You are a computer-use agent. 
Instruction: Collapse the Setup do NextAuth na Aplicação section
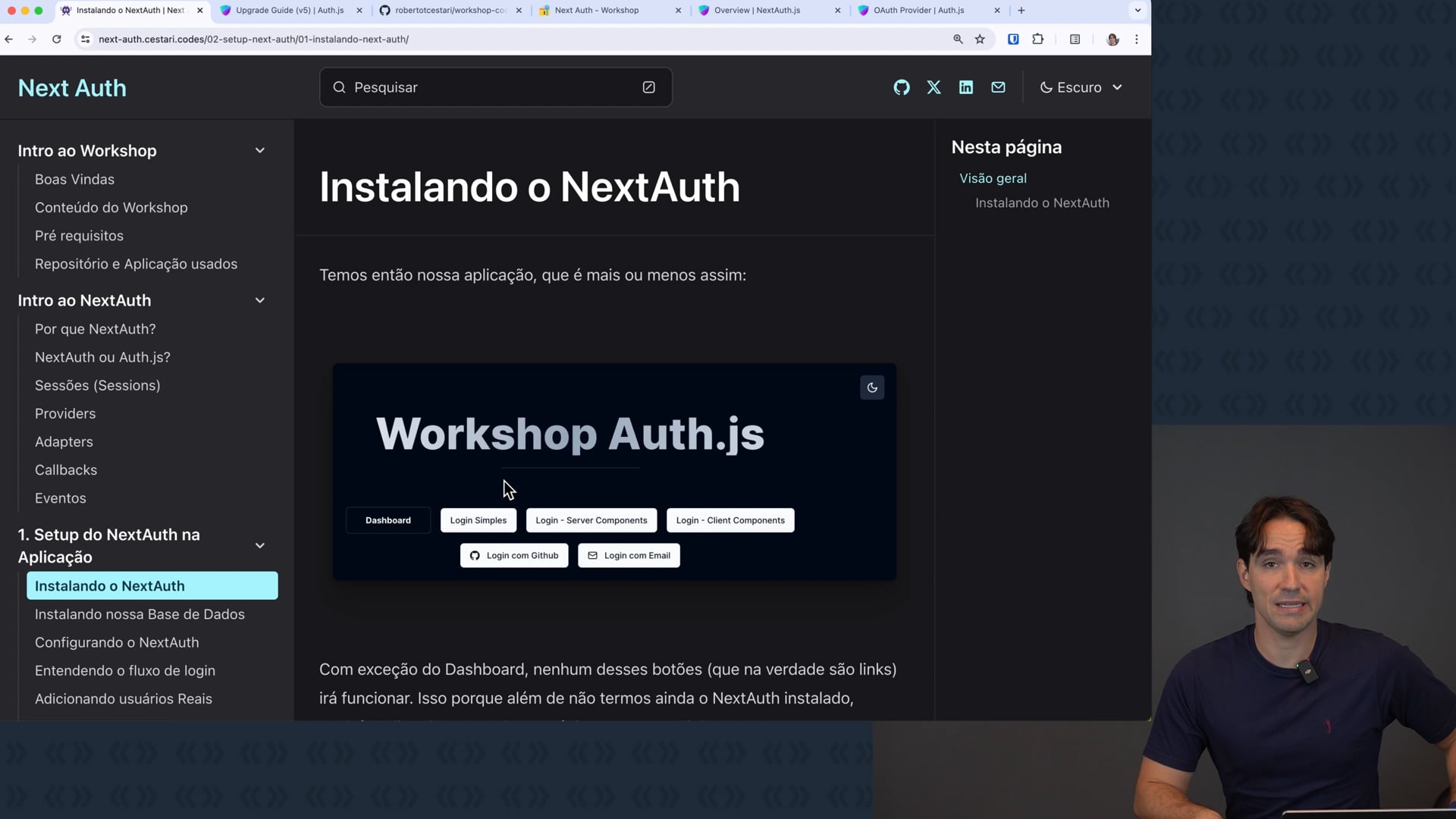259,545
